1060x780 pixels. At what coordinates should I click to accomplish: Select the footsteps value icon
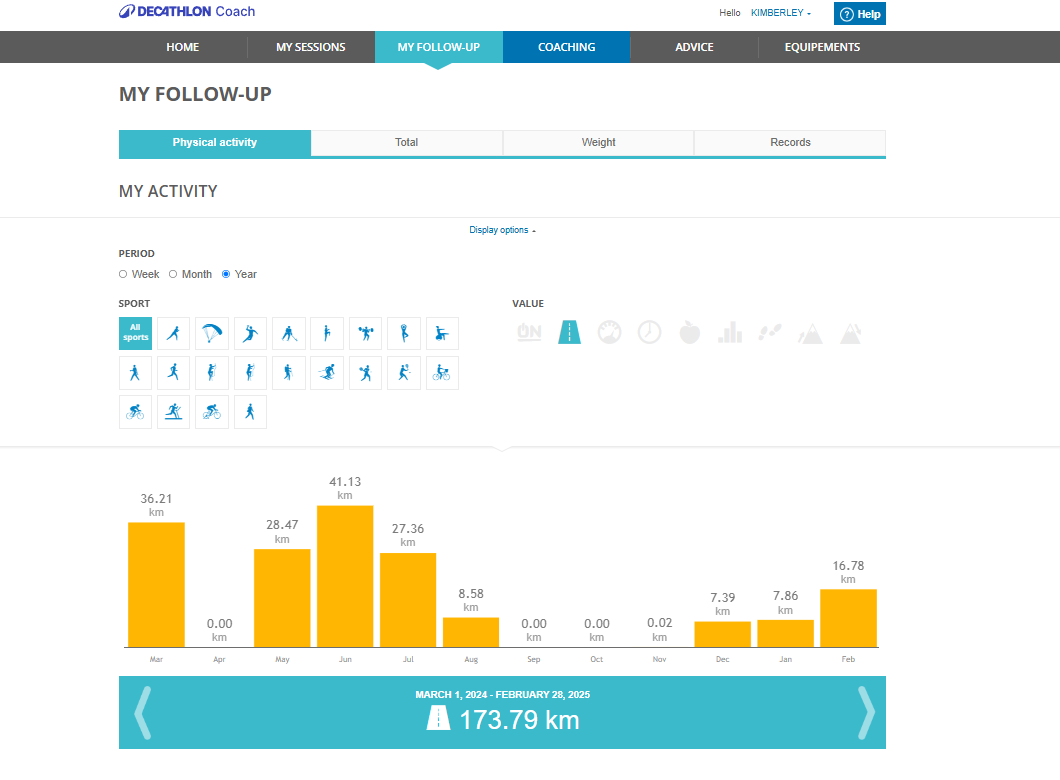coord(770,332)
